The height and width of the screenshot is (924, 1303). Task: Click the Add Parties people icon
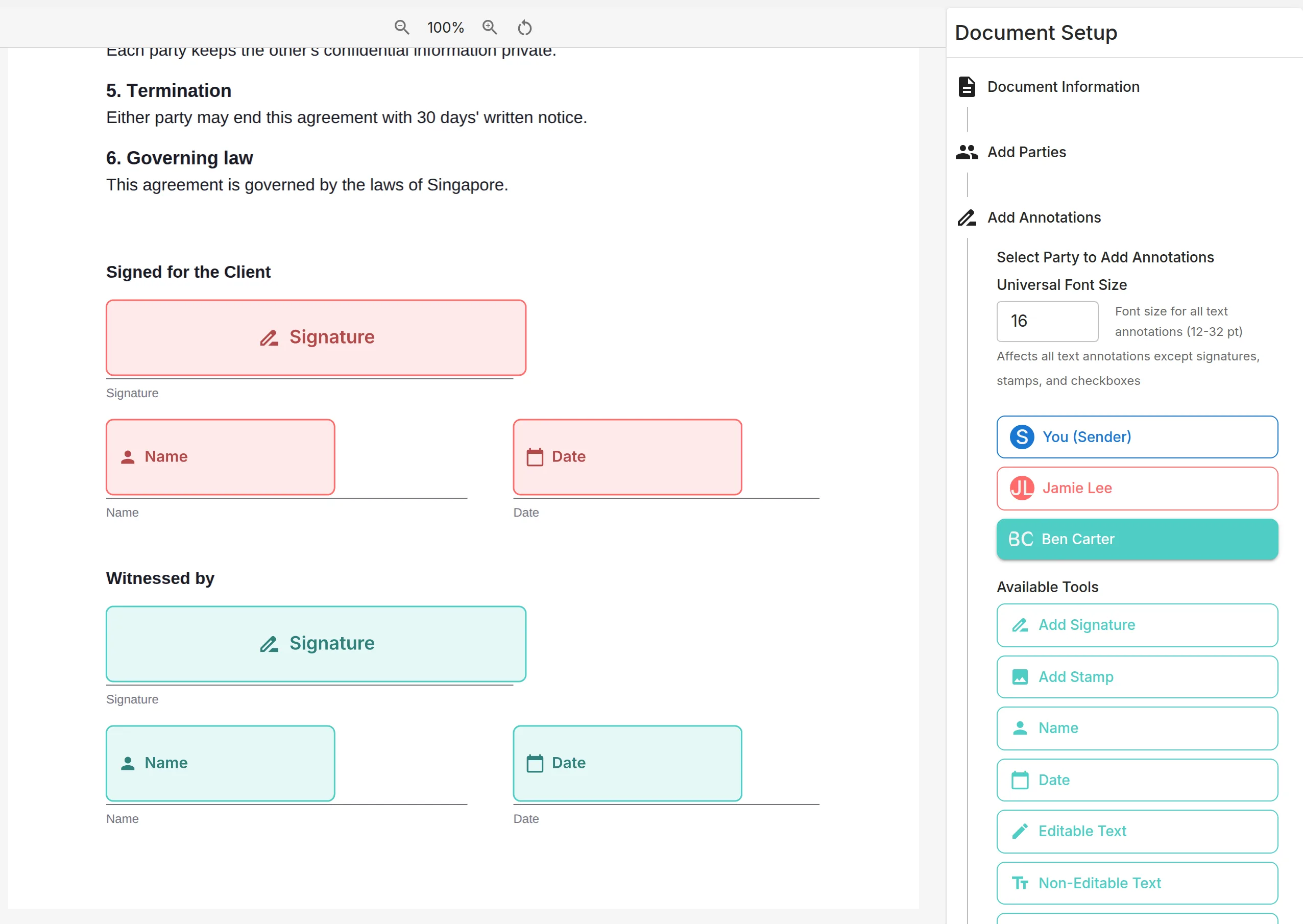click(x=967, y=152)
